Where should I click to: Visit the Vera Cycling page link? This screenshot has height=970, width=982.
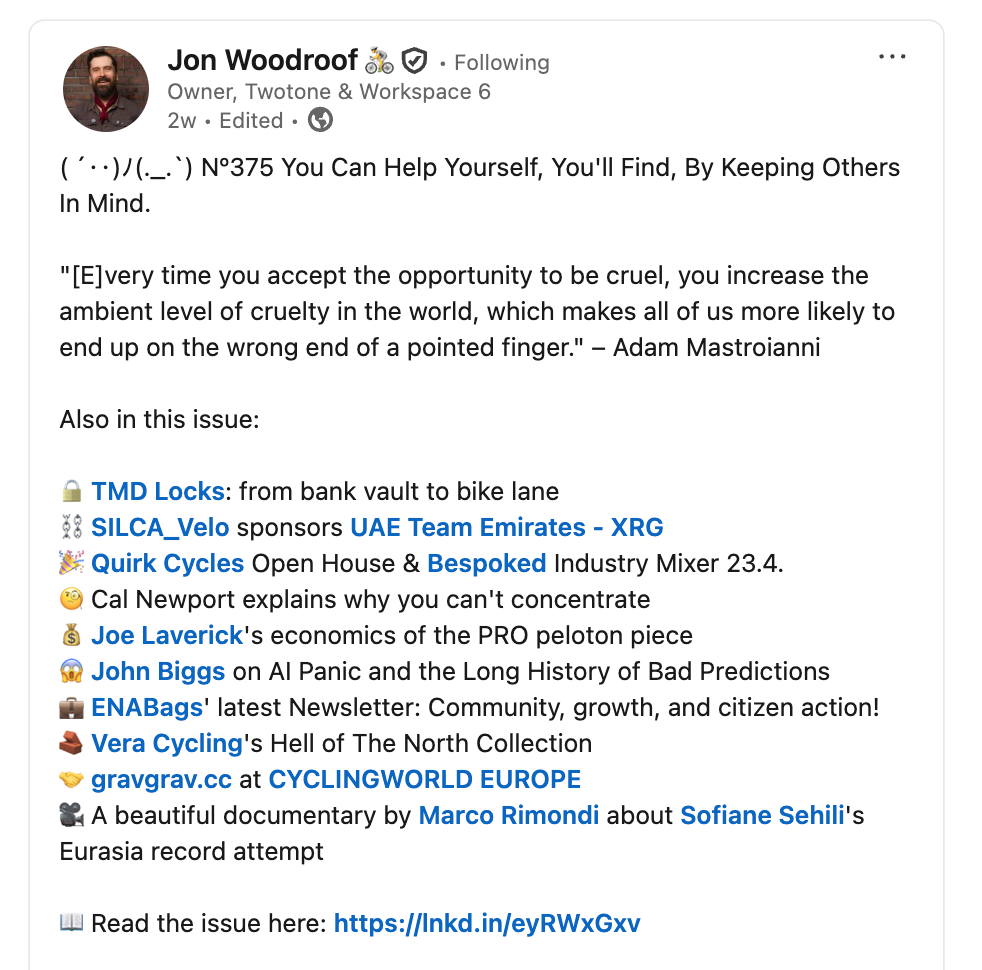click(x=167, y=743)
